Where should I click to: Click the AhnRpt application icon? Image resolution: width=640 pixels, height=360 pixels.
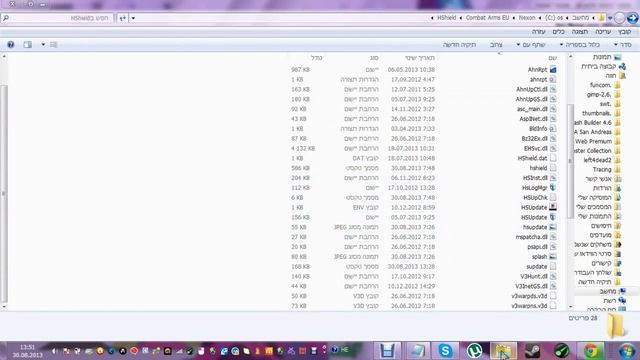pos(553,70)
